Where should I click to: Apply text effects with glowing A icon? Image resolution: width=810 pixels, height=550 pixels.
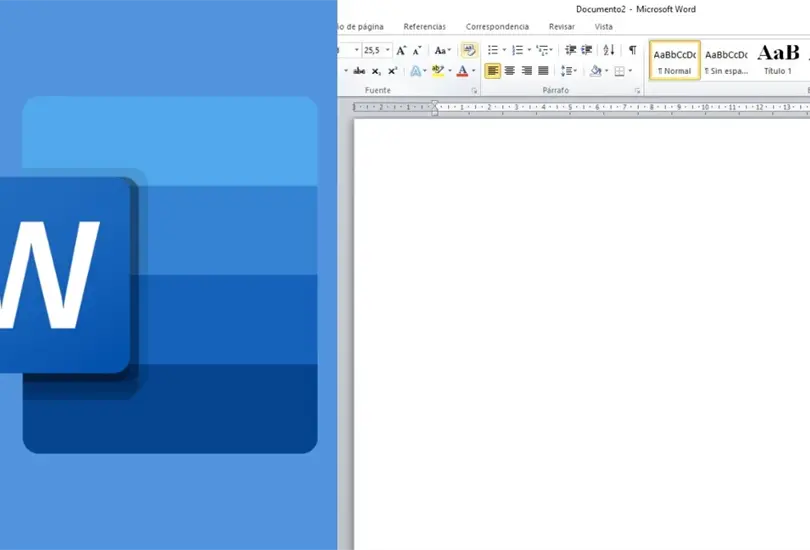click(415, 71)
